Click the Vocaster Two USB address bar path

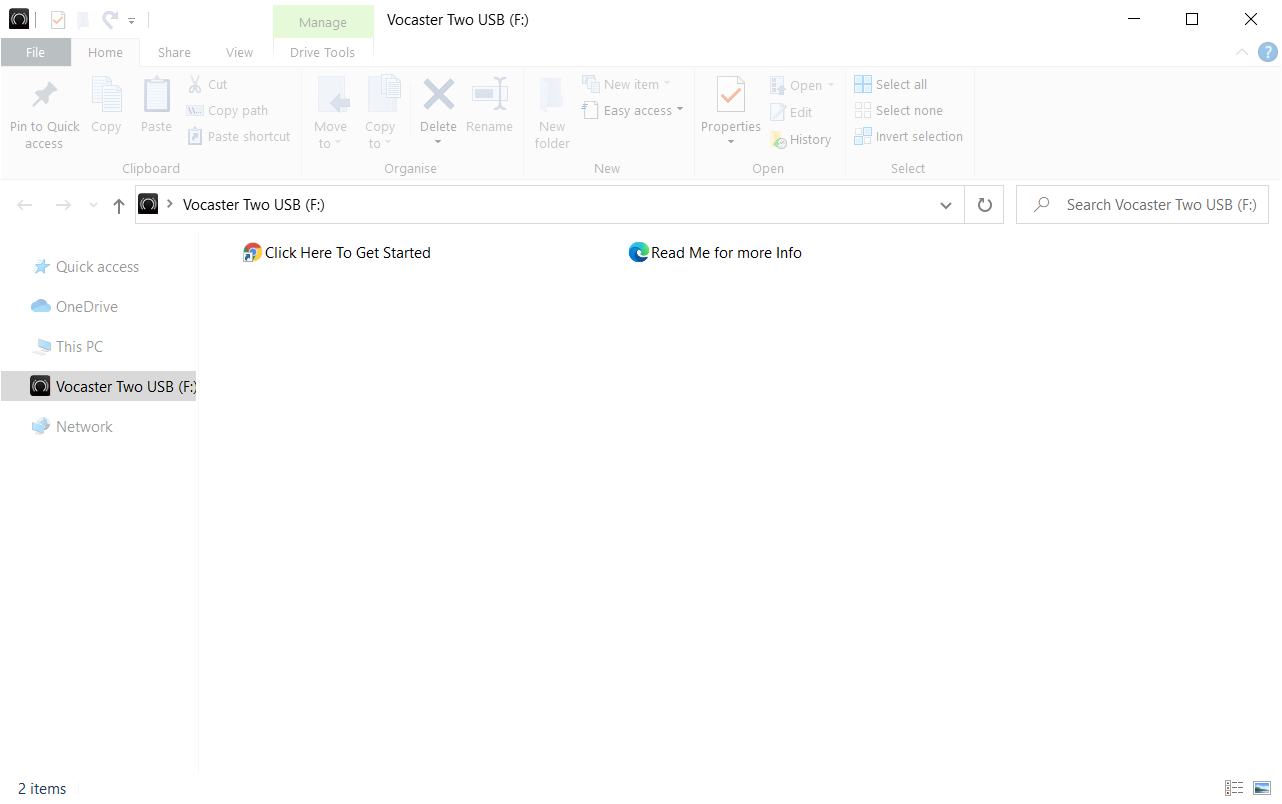pos(254,205)
